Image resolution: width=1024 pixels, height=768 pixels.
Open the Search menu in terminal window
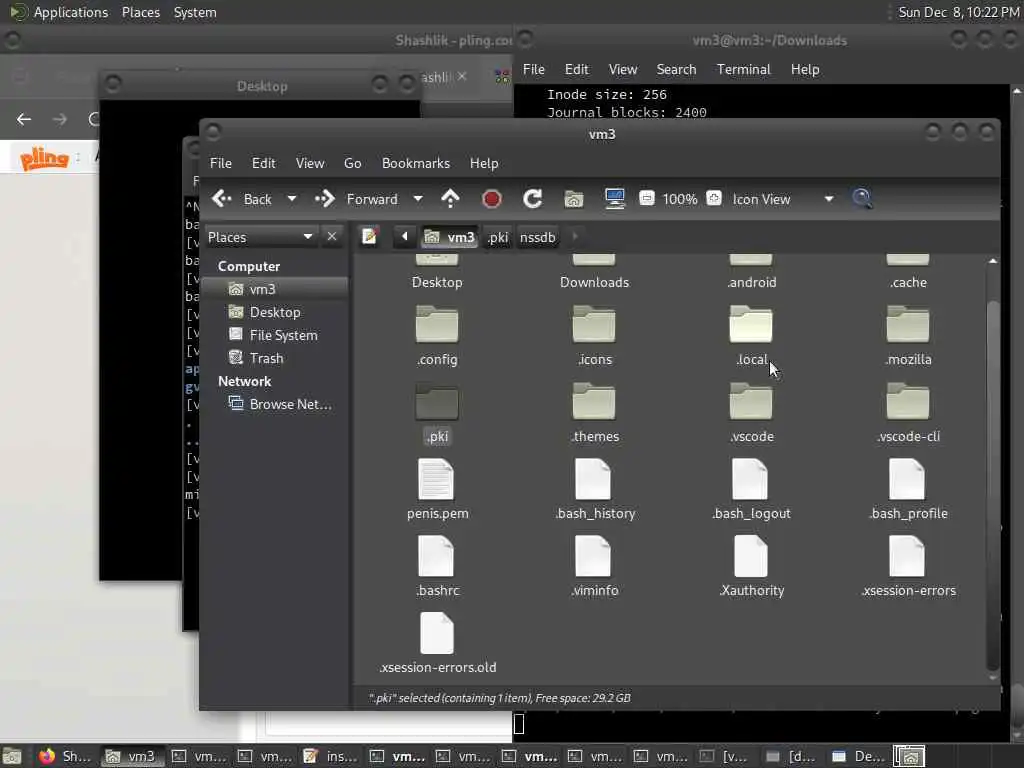676,69
